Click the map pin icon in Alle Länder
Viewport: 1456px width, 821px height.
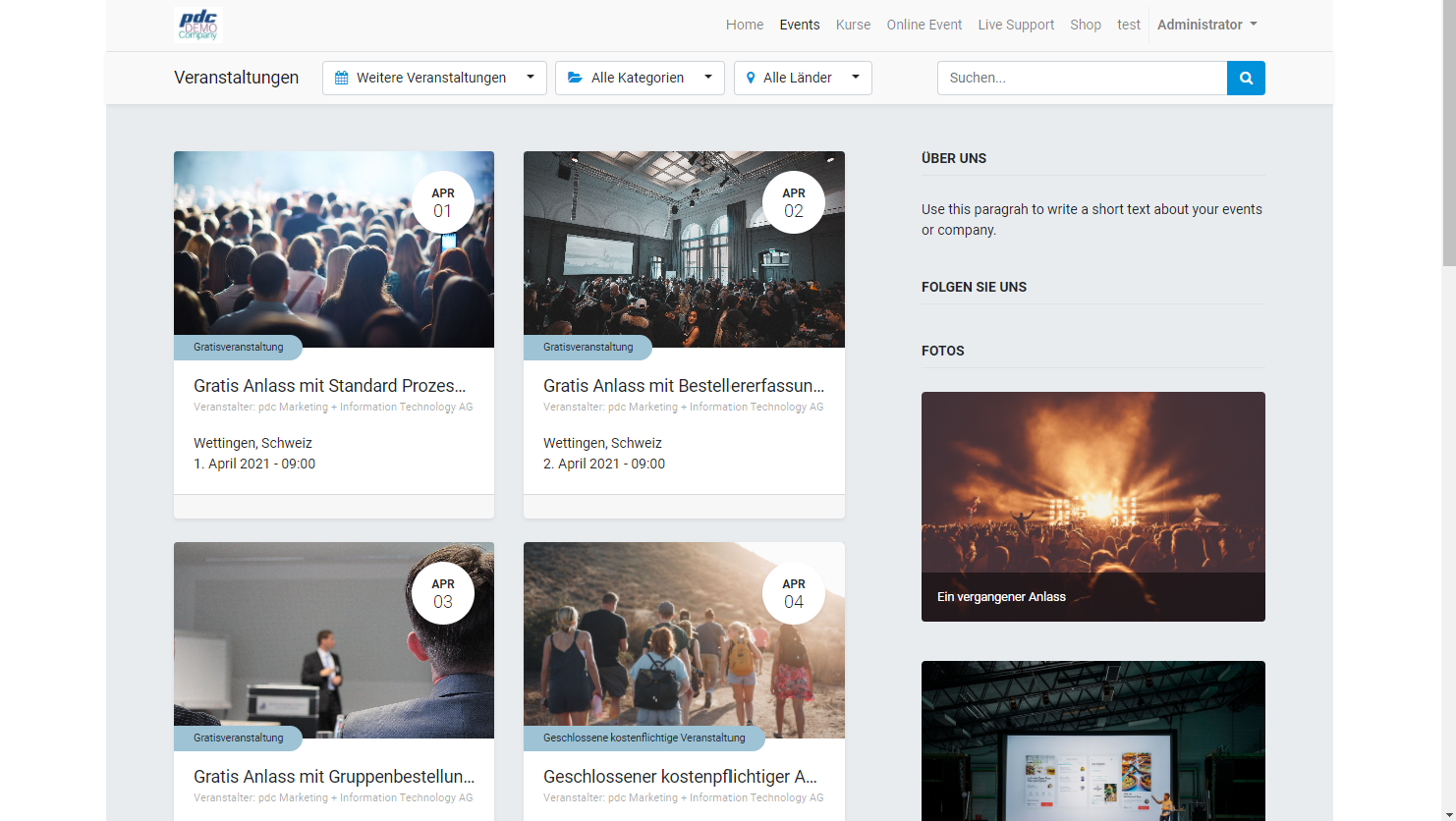pyautogui.click(x=751, y=79)
